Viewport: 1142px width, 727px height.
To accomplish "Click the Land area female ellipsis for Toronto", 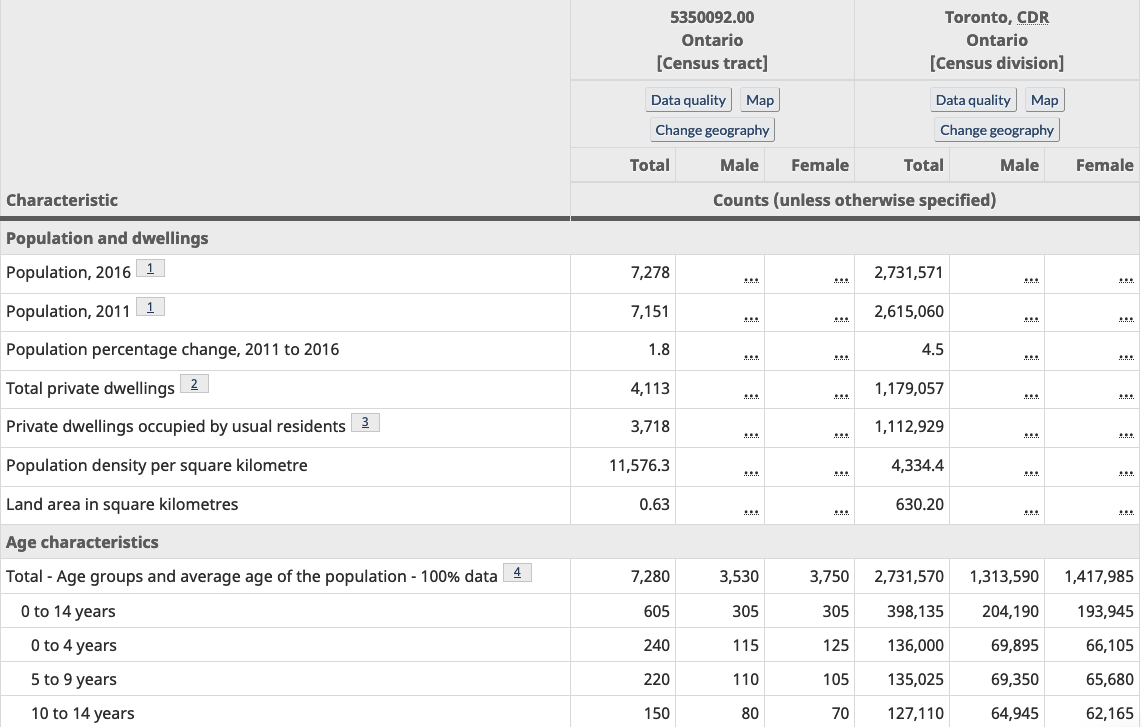I will [x=1126, y=511].
